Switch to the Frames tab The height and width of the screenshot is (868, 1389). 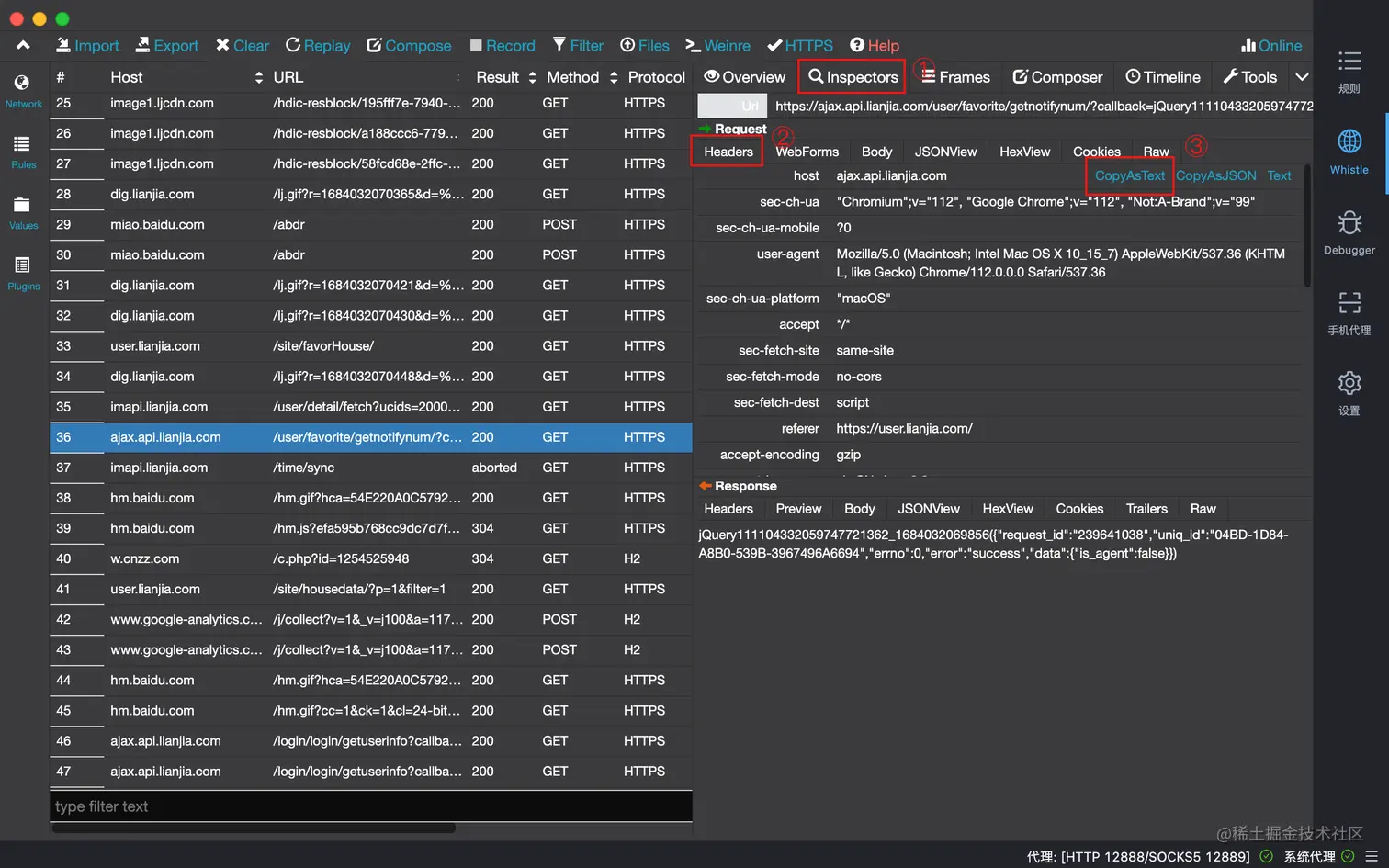tap(955, 77)
